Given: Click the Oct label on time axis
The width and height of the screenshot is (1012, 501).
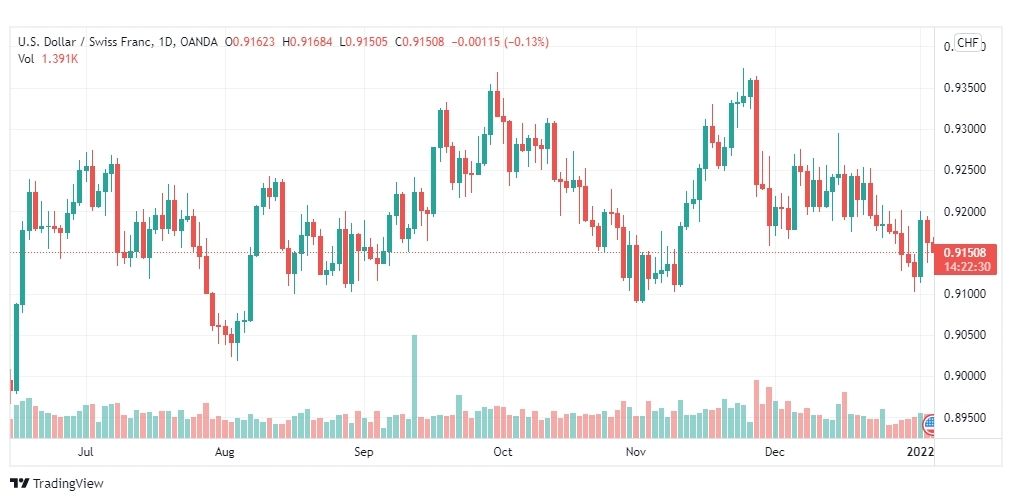Looking at the screenshot, I should tap(502, 452).
